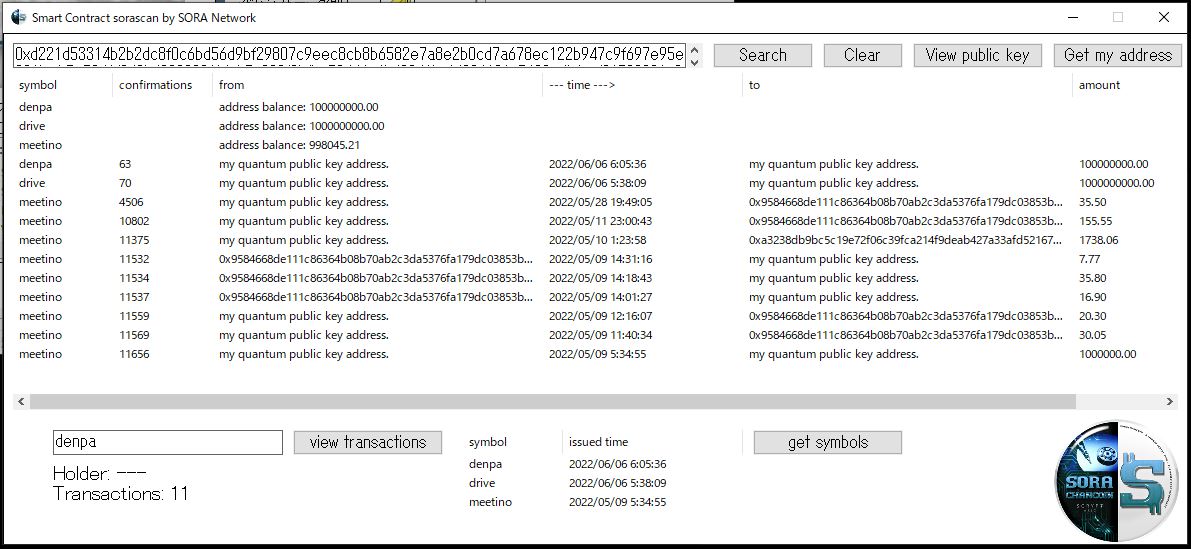Click the symbol input containing denpa
Screen dimensions: 1191x549
coord(168,442)
